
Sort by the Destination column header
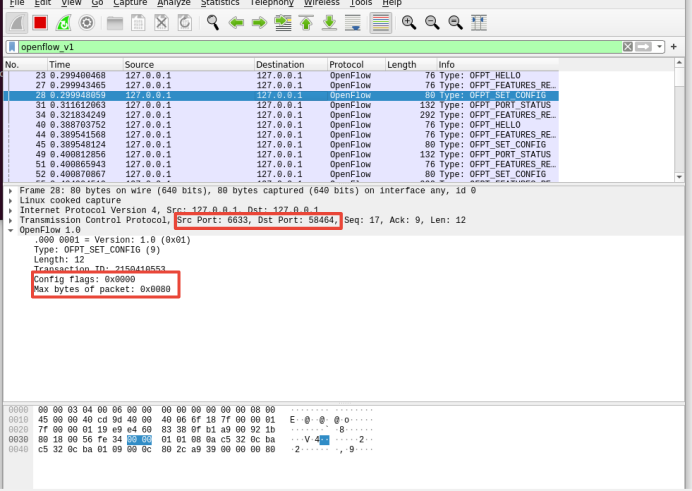pos(291,64)
